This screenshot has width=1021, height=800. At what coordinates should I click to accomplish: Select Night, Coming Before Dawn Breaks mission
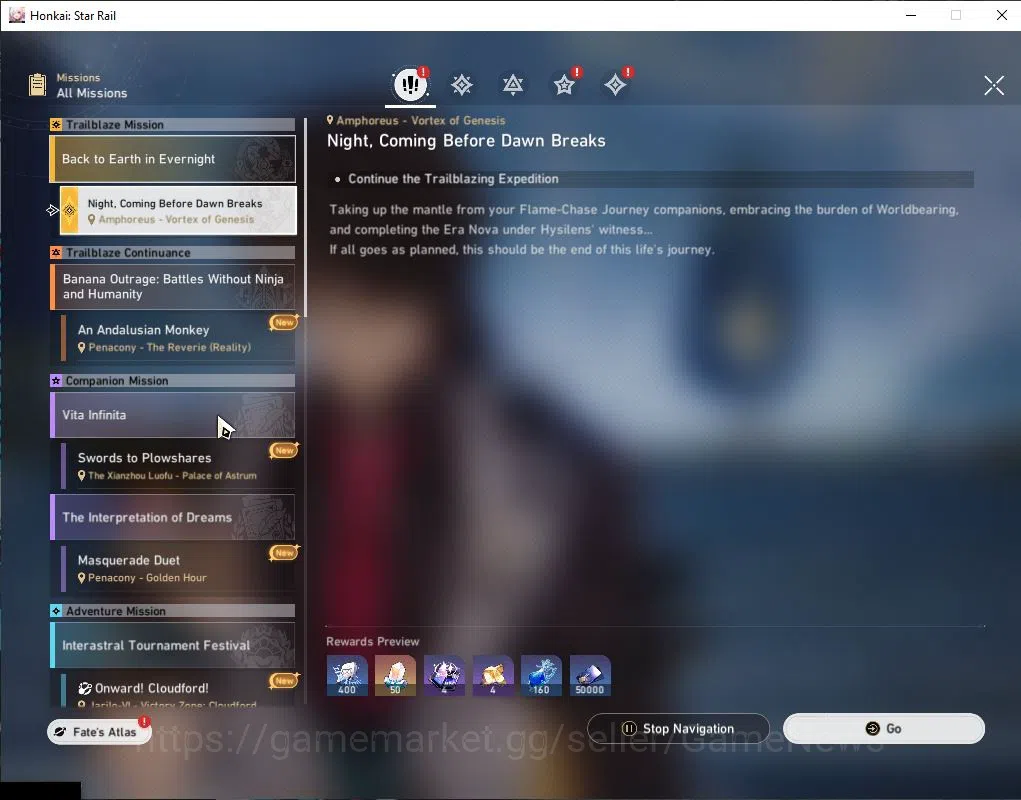(x=178, y=210)
